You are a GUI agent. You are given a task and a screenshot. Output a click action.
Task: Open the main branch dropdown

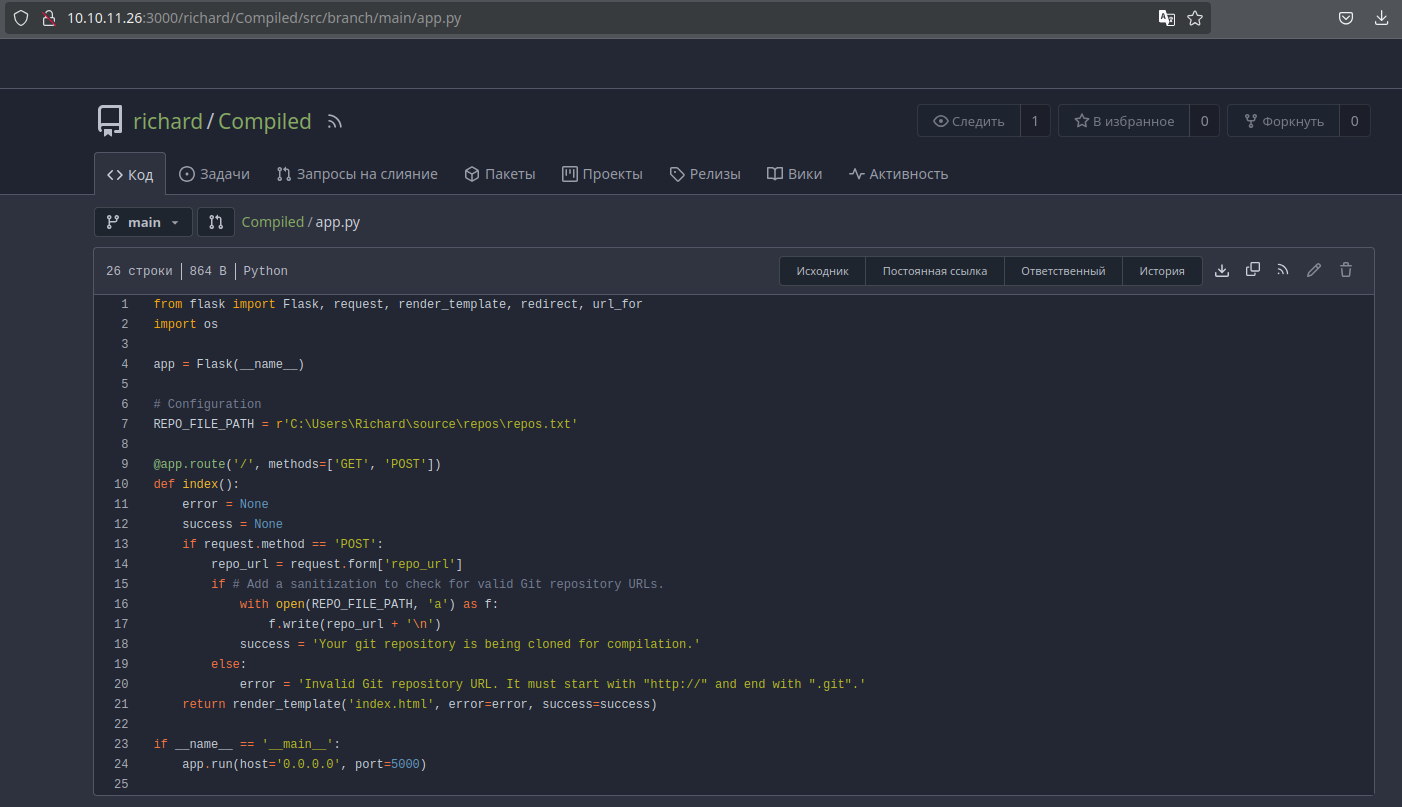tap(143, 222)
